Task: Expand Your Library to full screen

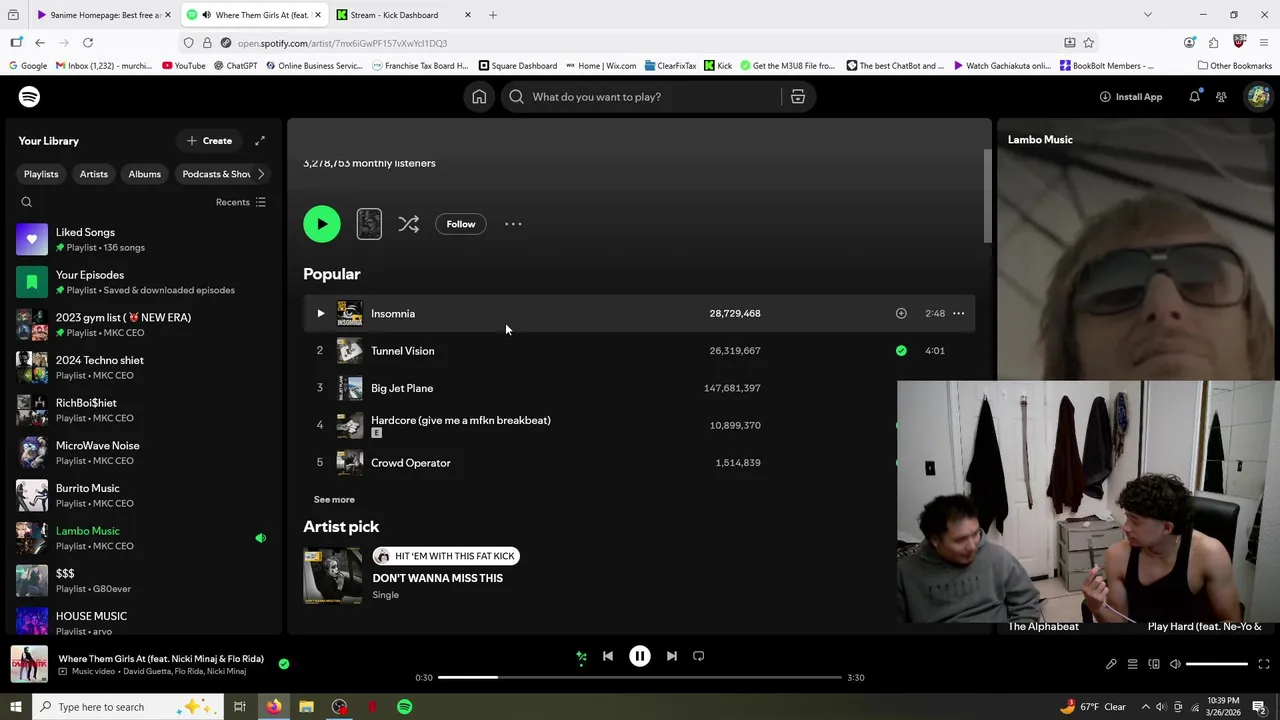Action: [260, 141]
